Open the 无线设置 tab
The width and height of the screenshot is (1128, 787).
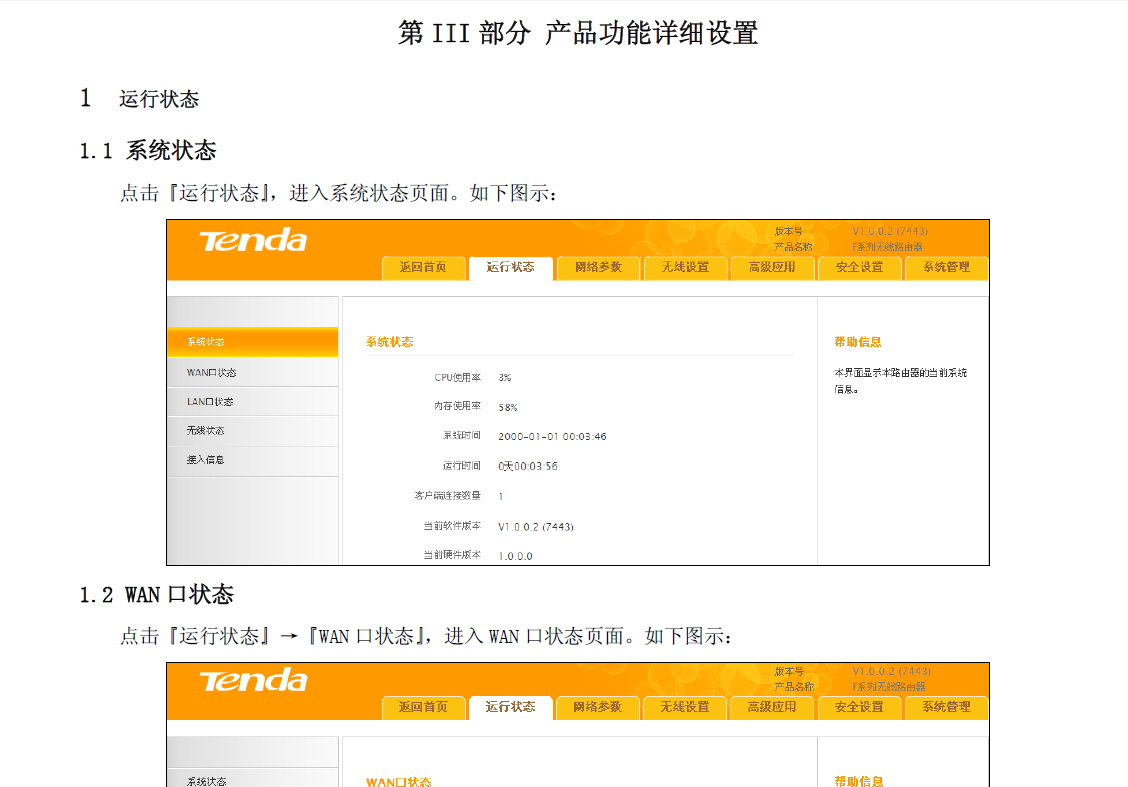tap(685, 268)
